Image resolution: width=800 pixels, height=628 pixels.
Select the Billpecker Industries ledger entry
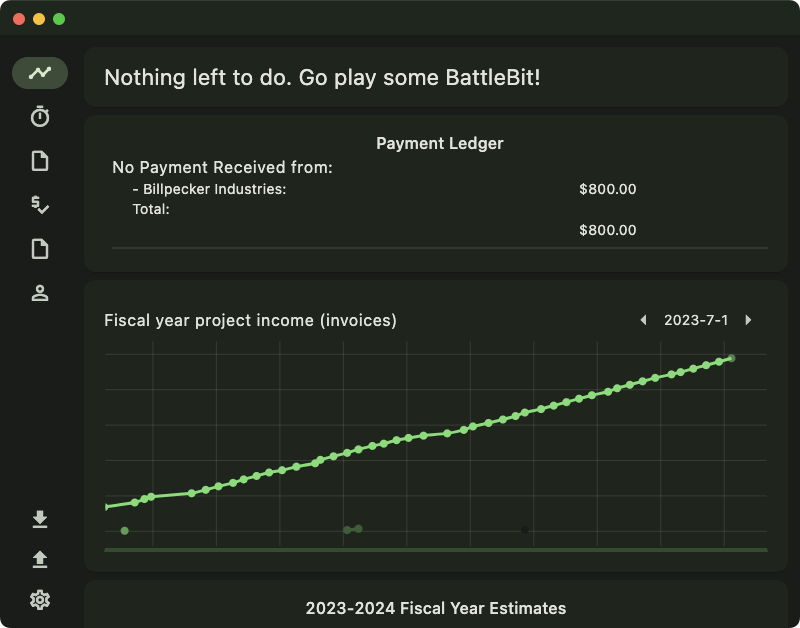[214, 189]
